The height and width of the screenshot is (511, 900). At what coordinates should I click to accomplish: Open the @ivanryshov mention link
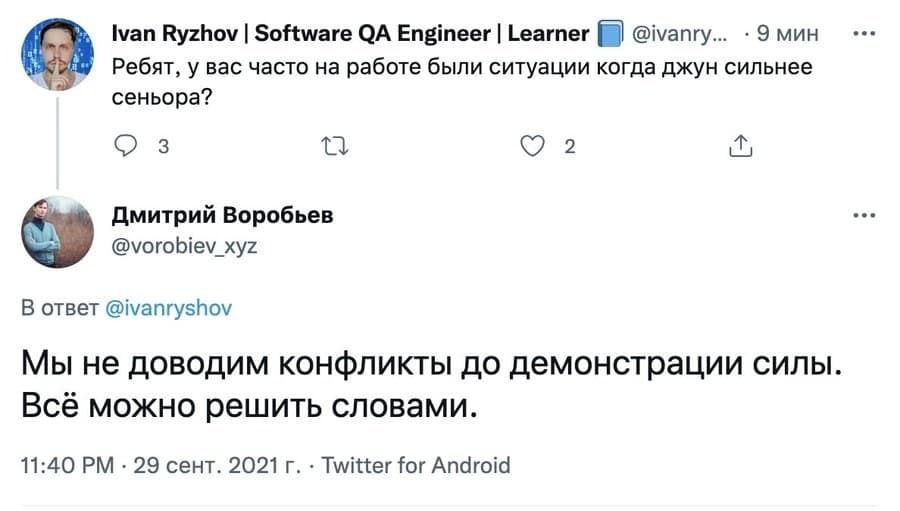[x=168, y=308]
